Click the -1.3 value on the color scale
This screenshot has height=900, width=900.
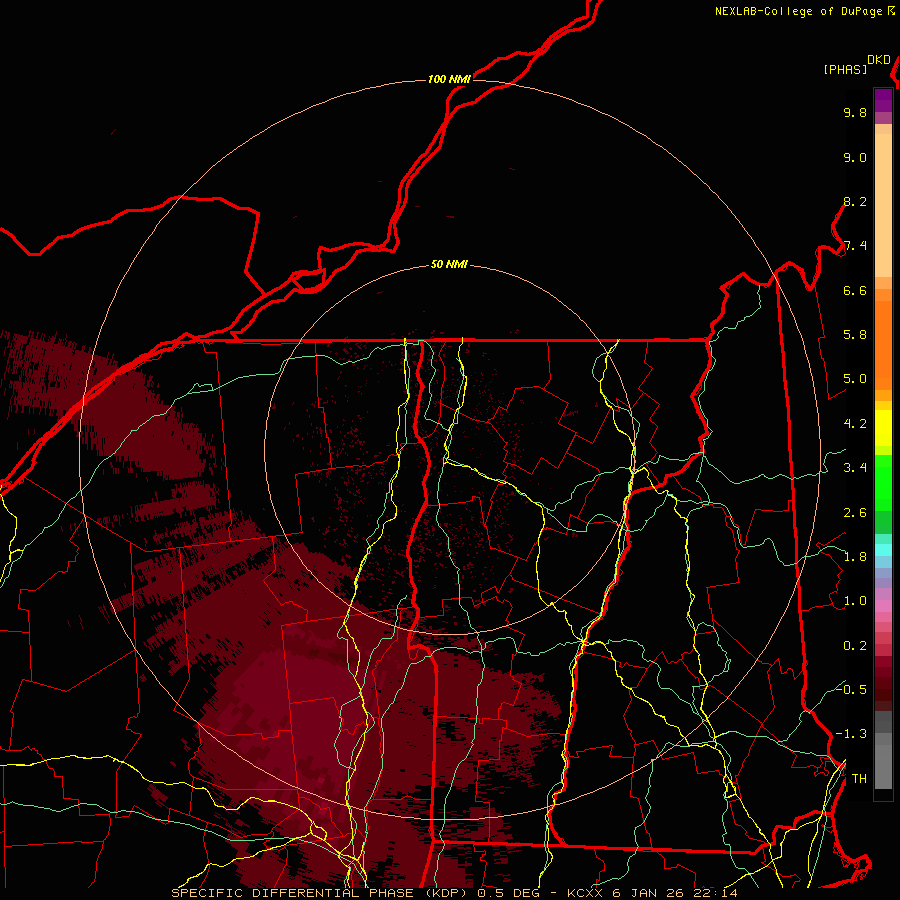[x=851, y=734]
